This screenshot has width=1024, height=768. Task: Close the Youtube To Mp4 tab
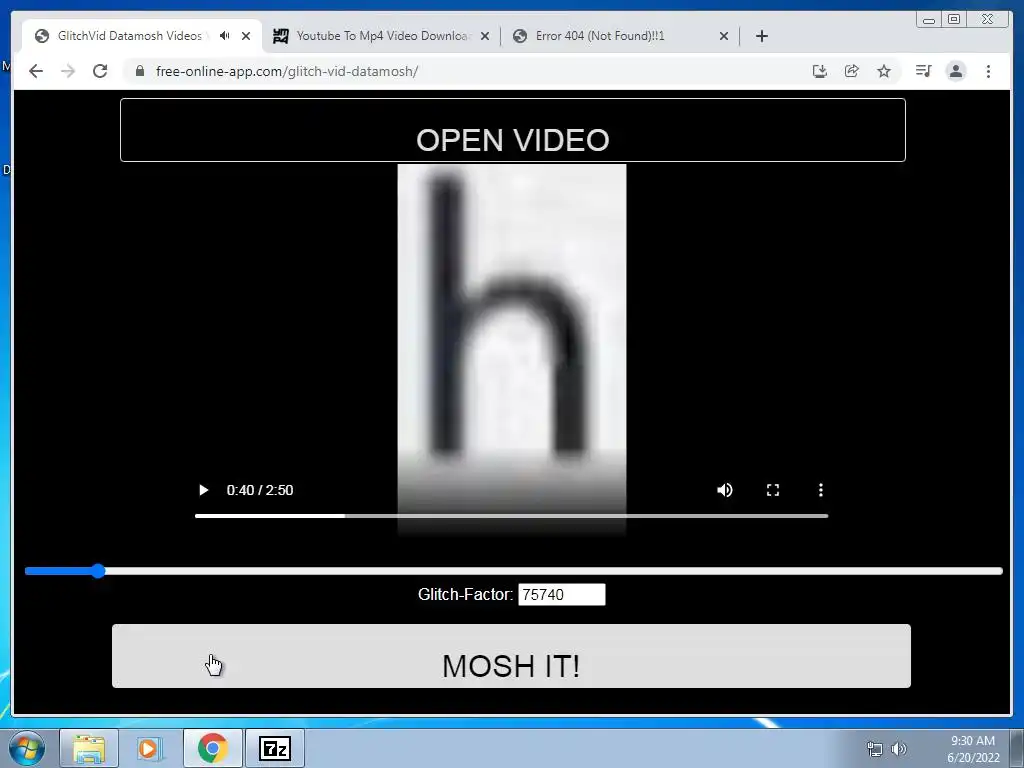pos(485,36)
